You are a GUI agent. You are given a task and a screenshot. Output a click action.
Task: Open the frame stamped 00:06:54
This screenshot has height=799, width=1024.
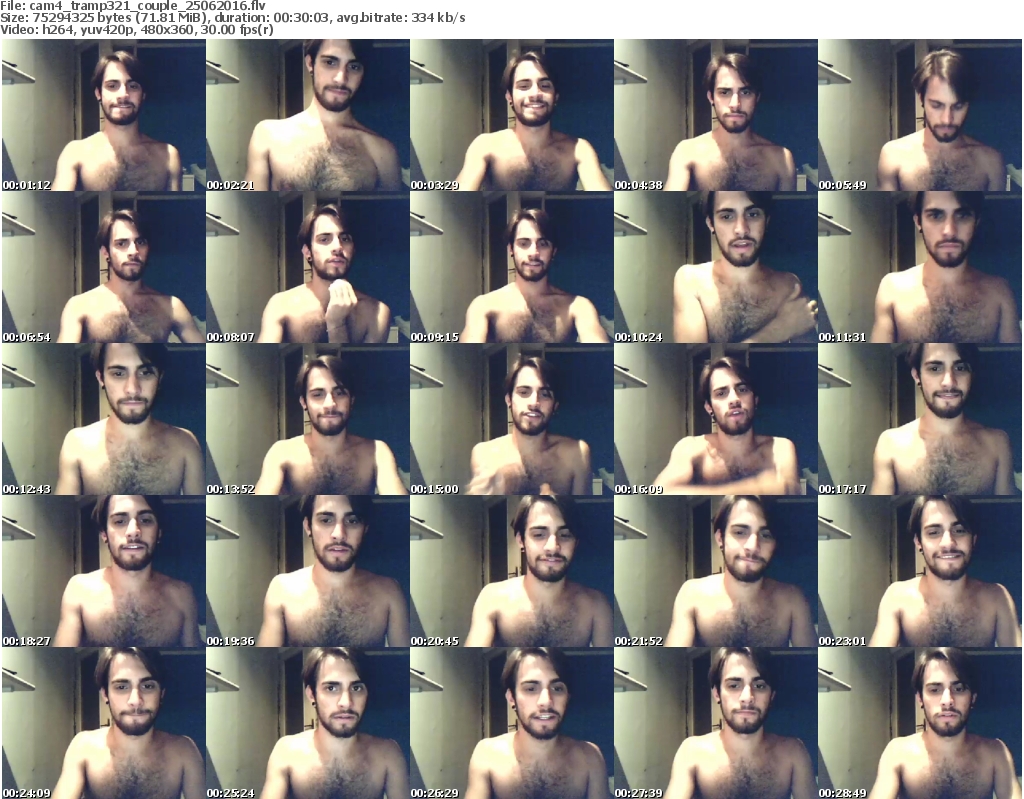[x=104, y=267]
